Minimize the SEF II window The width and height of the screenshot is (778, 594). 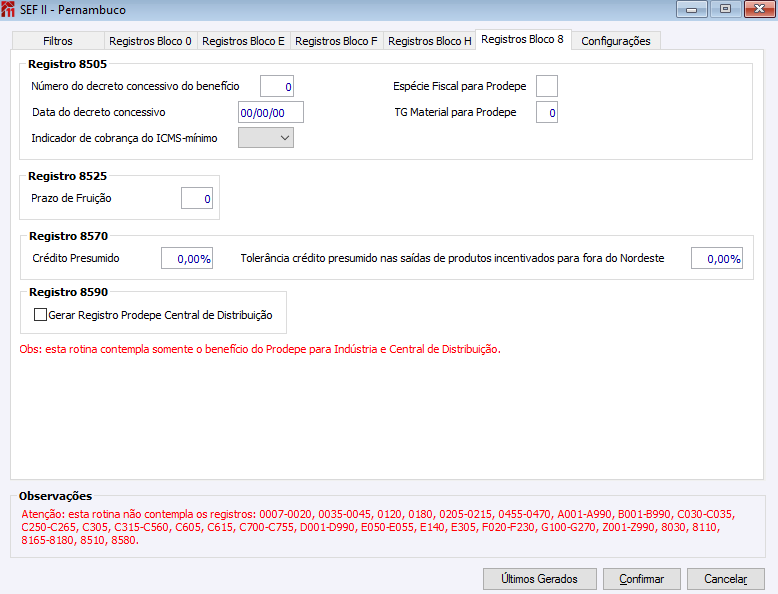point(692,9)
